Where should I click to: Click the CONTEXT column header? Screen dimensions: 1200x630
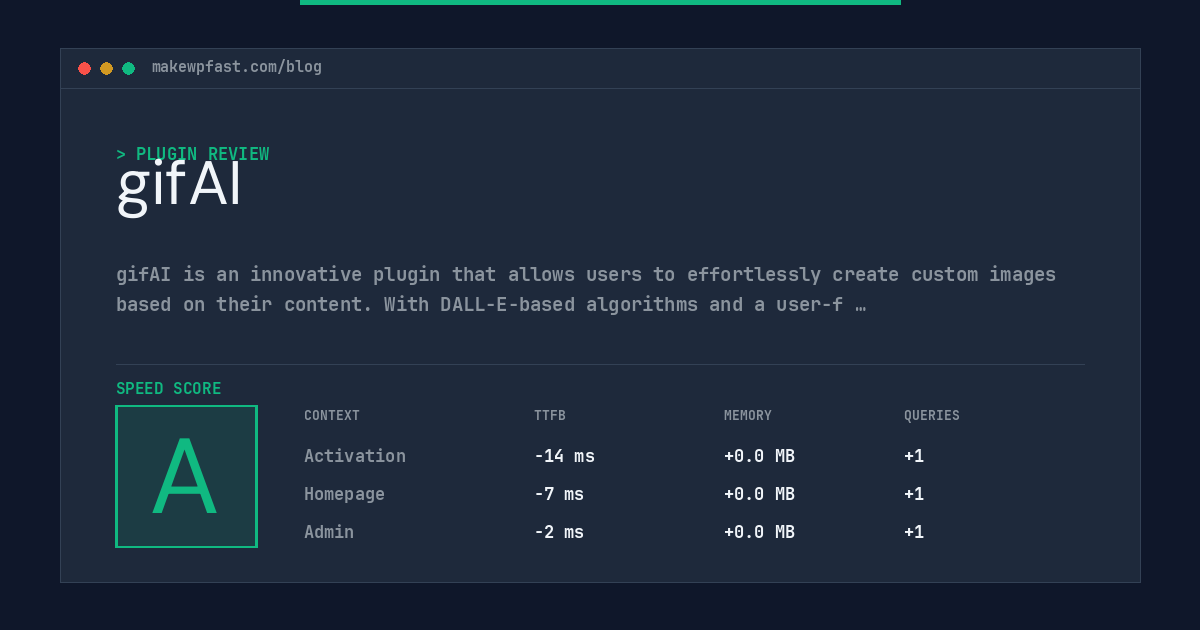332,416
